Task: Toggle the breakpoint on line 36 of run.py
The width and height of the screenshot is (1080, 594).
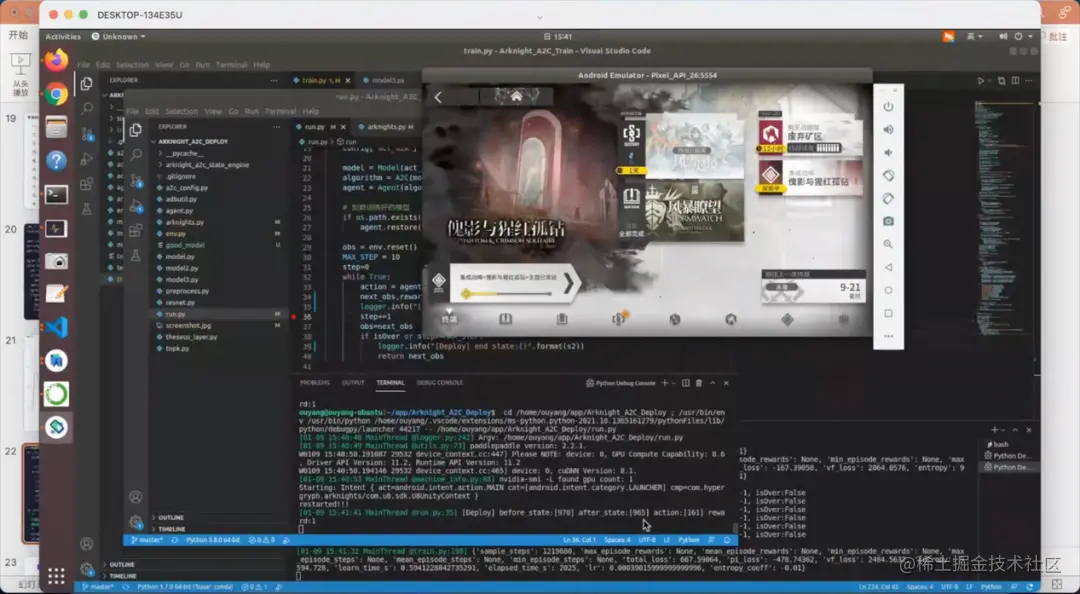Action: tap(294, 317)
